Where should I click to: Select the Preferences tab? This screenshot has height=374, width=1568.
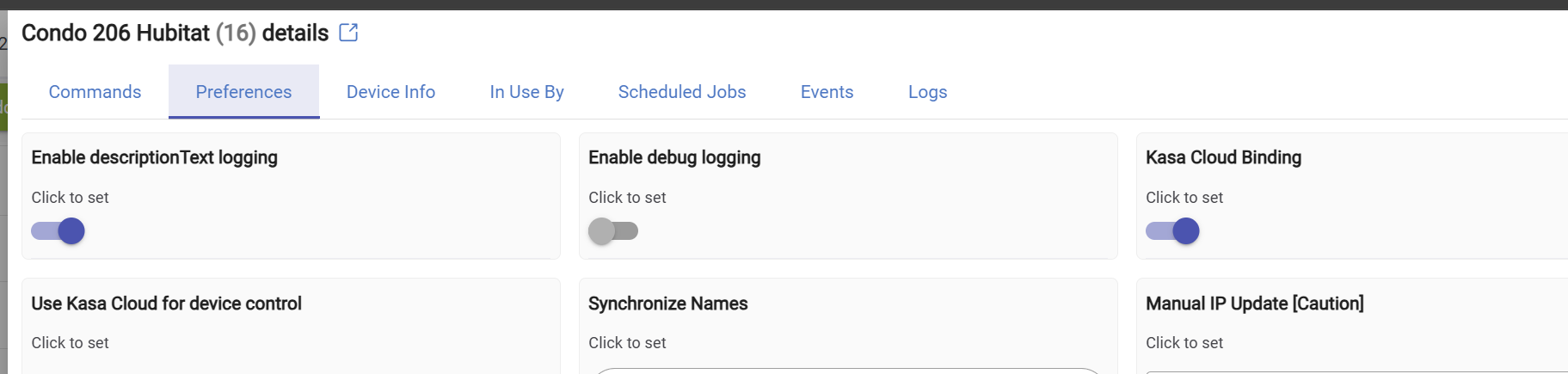243,92
